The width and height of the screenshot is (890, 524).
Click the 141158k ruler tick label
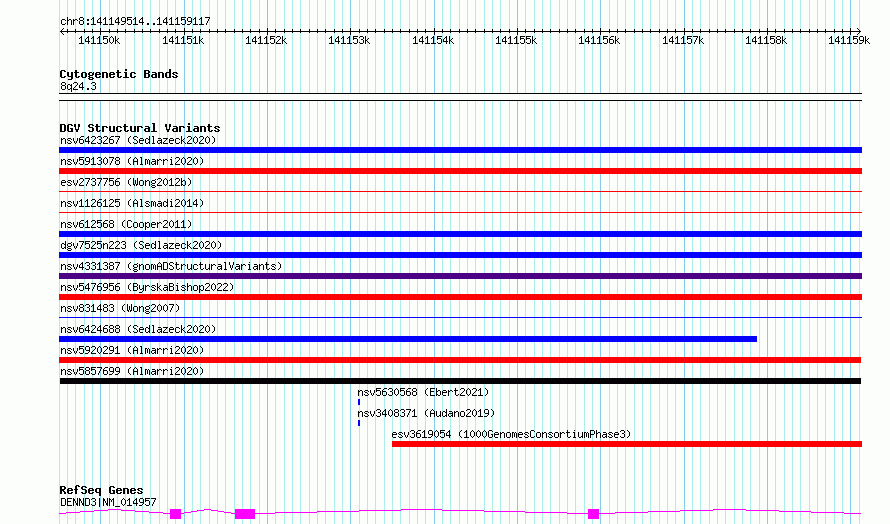766,40
